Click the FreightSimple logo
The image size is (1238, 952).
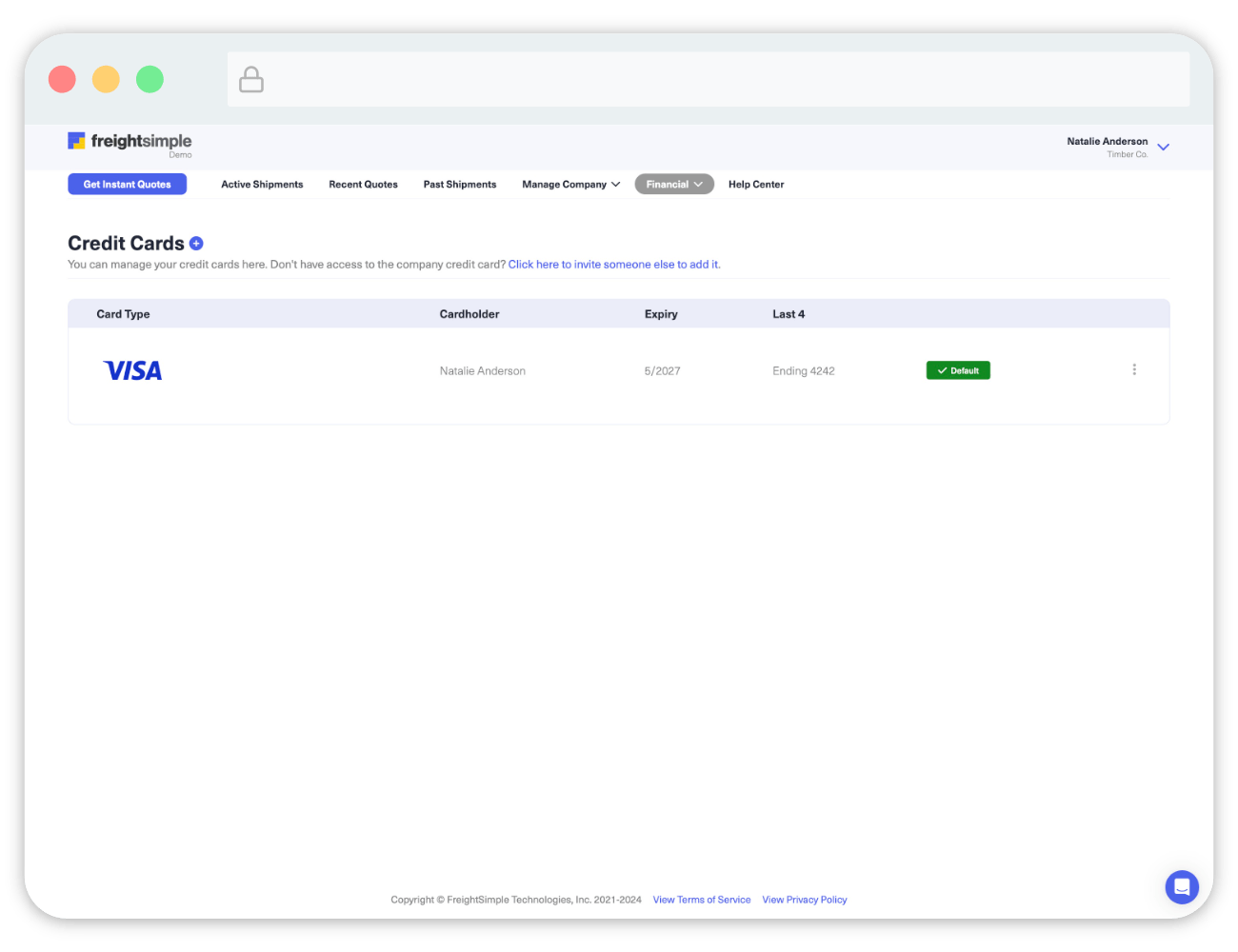tap(130, 142)
